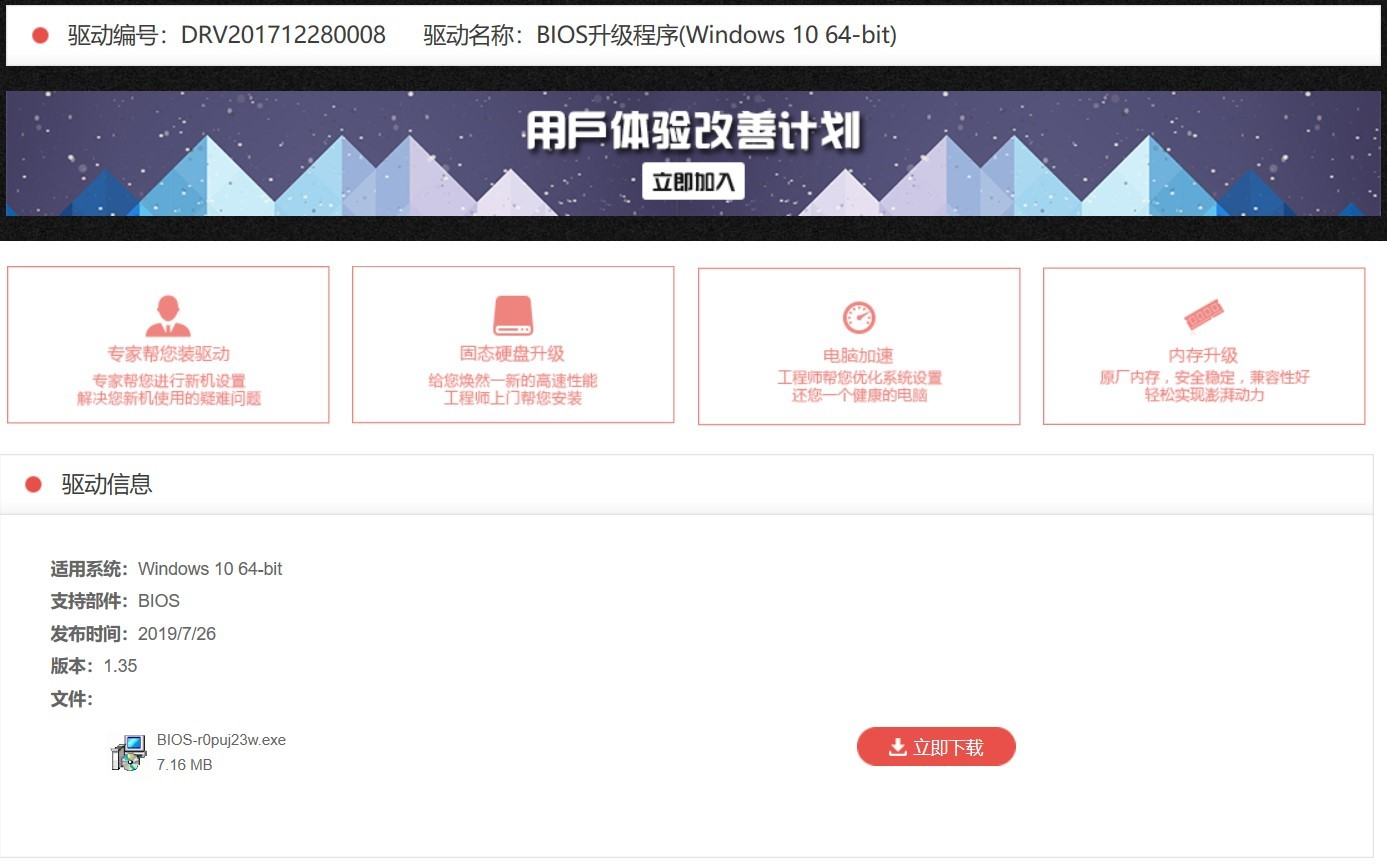This screenshot has height=865, width=1387.
Task: Select the 电脑加速 service card
Action: coord(858,345)
